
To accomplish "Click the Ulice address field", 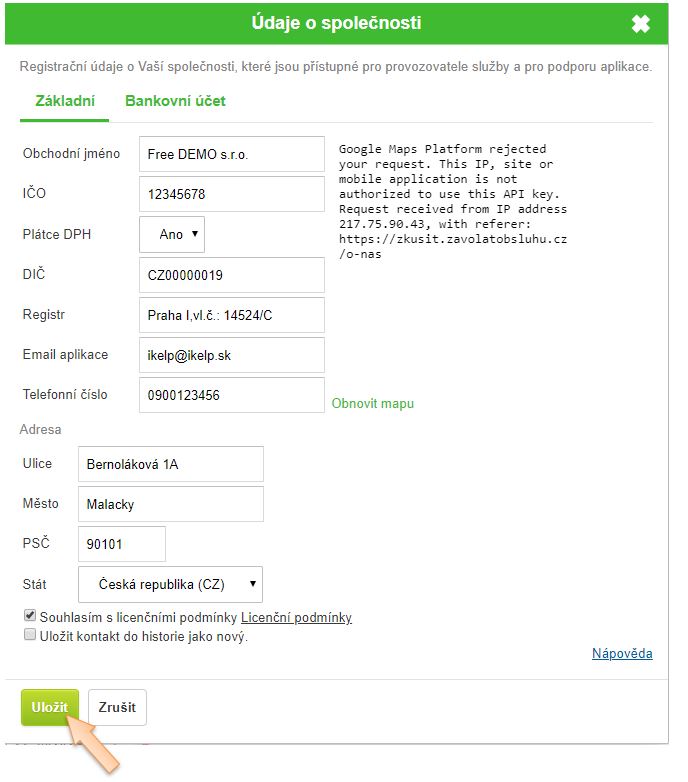I will coord(170,464).
